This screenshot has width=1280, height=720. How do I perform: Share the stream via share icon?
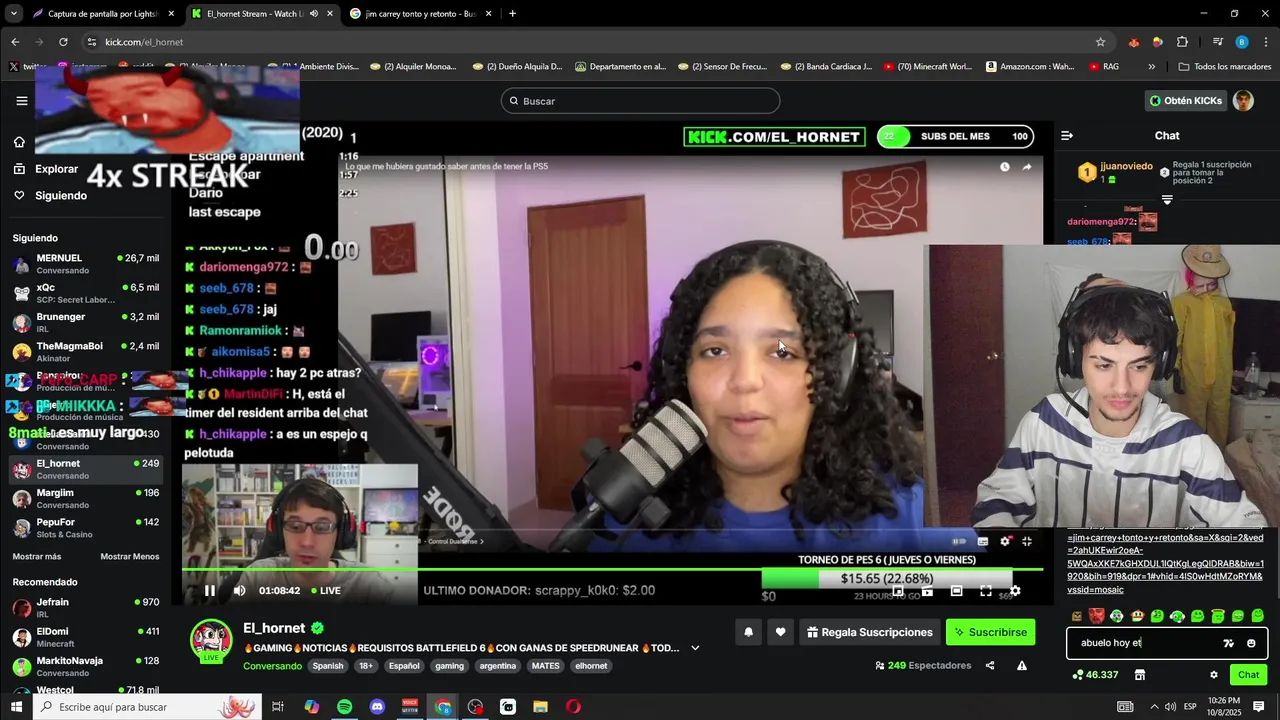point(990,665)
